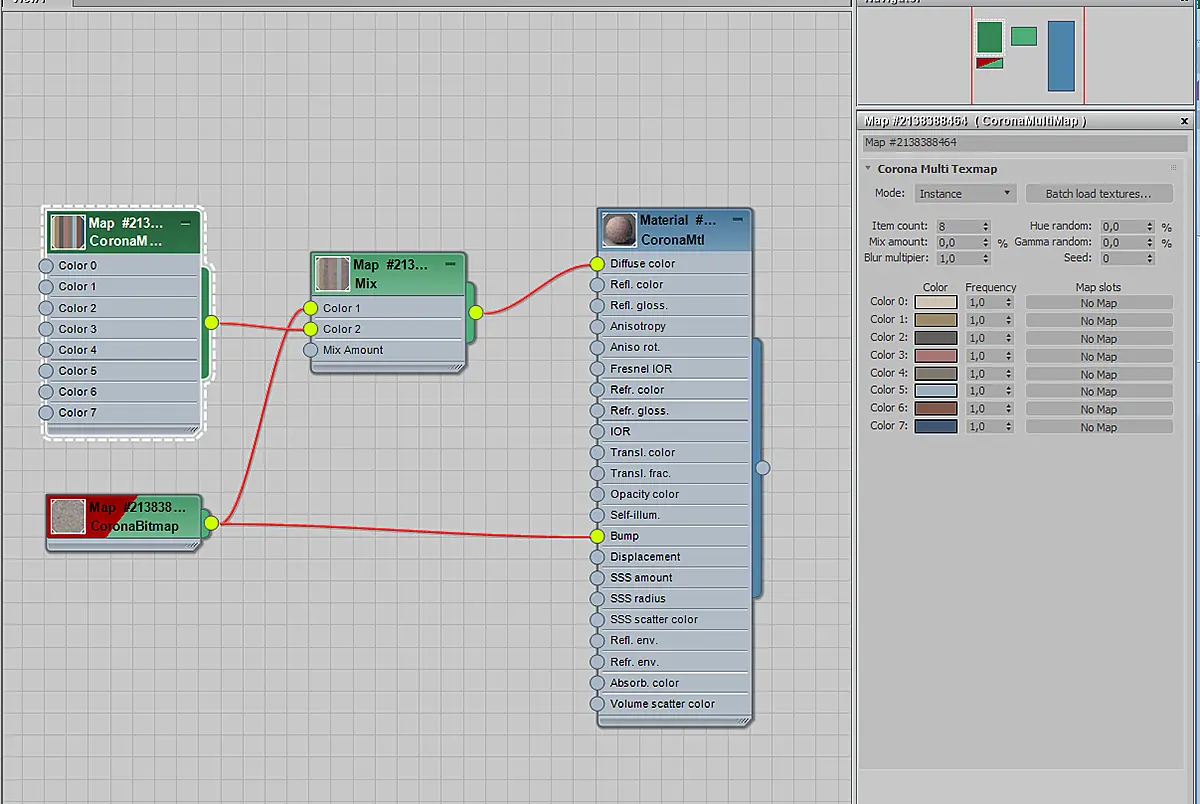Screen dimensions: 1200x804
Task: Click the No Map slot for Color 0
Action: coord(1099,303)
